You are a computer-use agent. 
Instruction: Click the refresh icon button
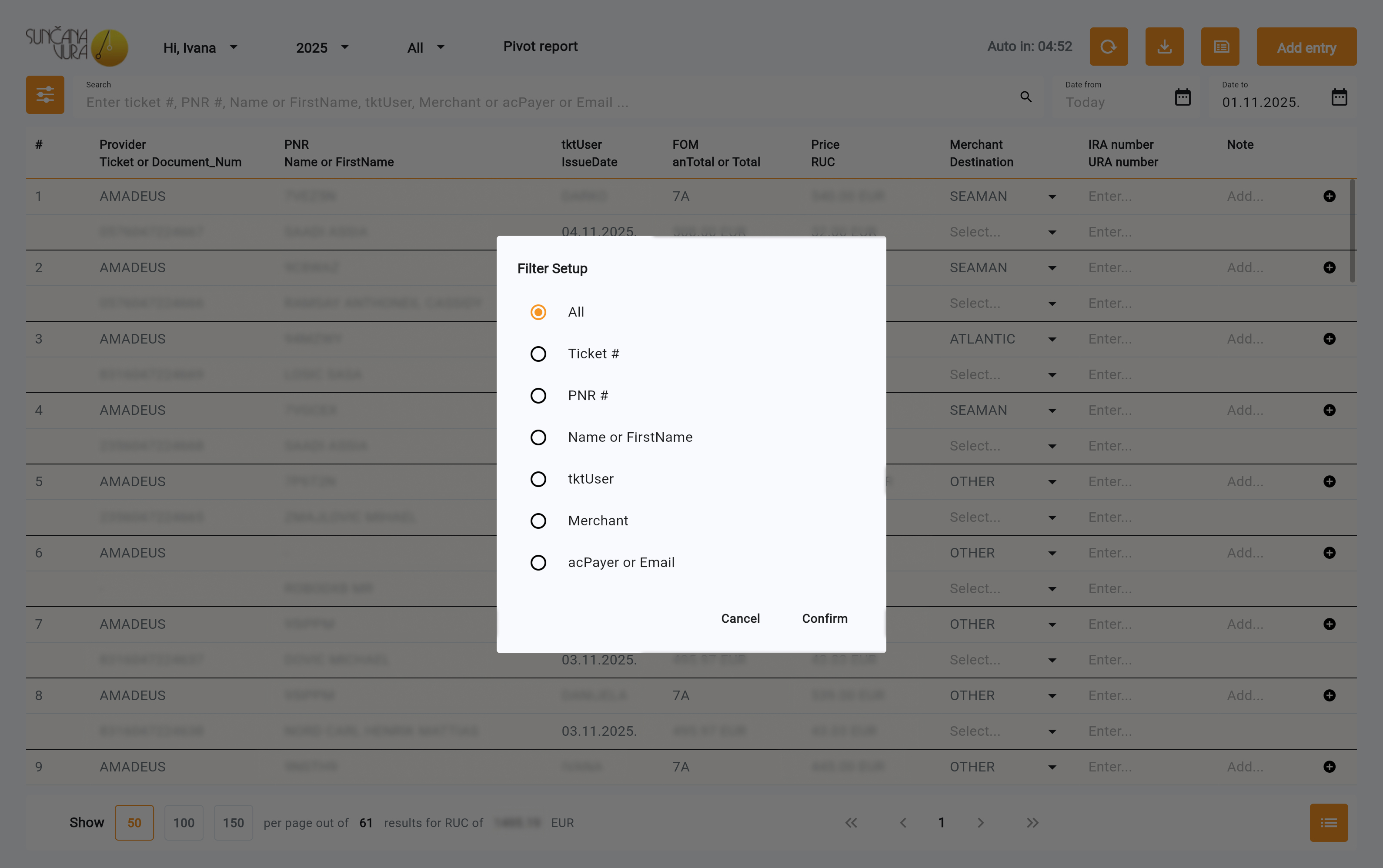(1108, 47)
